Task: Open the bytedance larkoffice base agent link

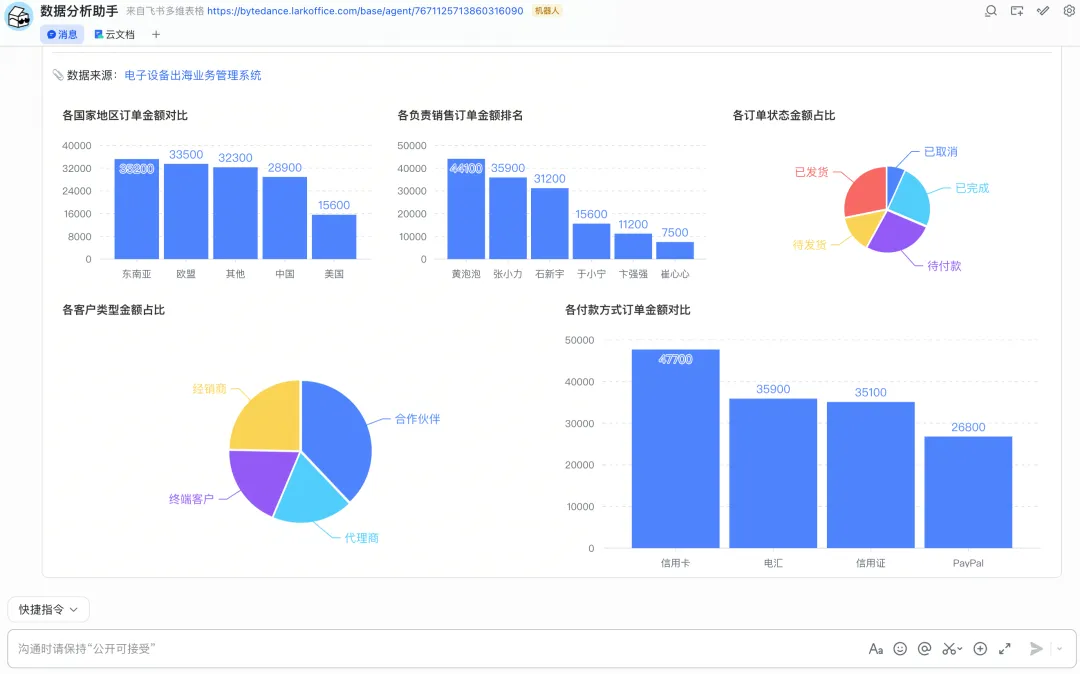Action: point(365,11)
